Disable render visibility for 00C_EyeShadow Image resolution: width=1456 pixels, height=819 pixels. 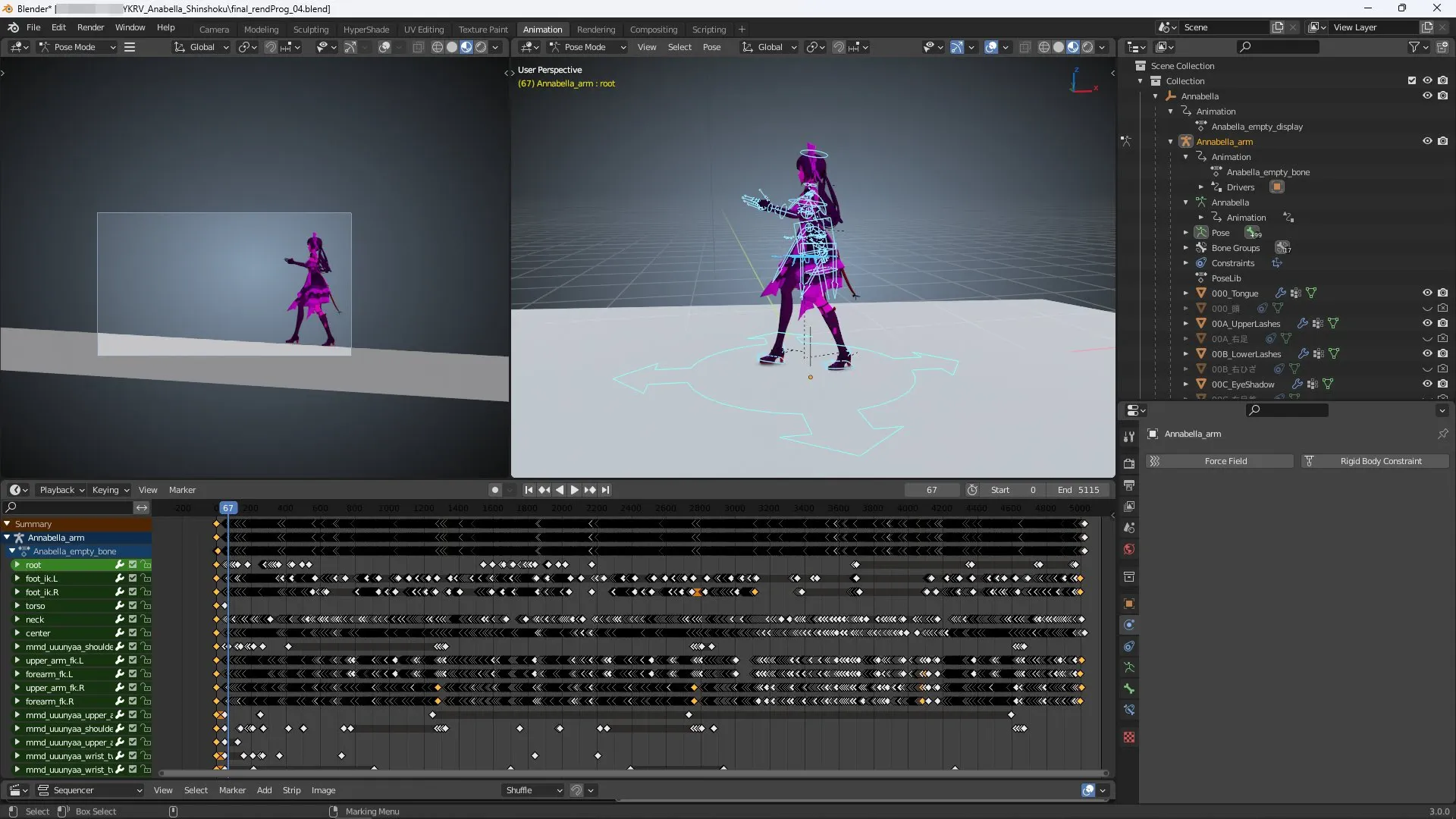[1444, 384]
